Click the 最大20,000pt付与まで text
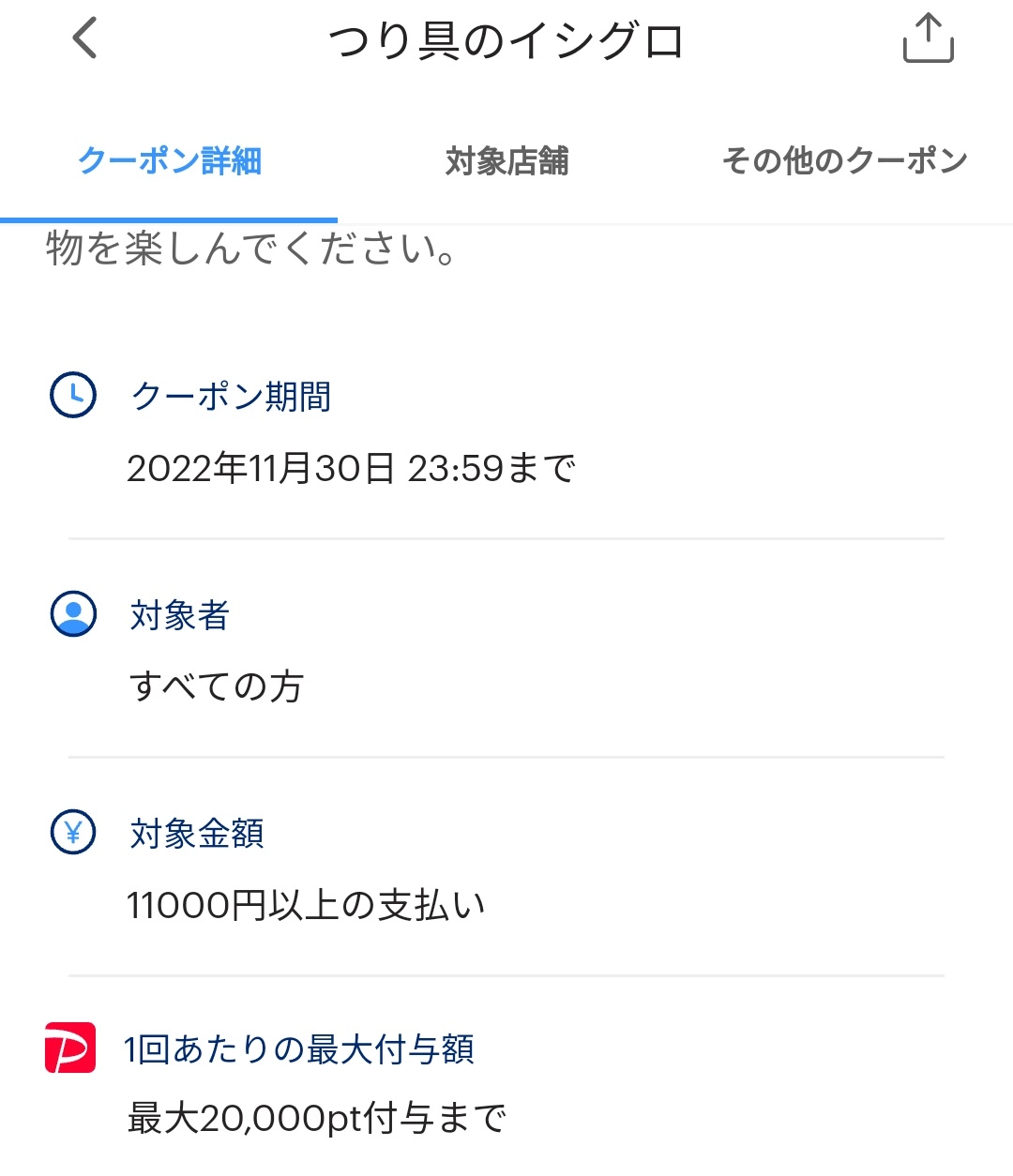This screenshot has width=1013, height=1176. pos(317,1118)
